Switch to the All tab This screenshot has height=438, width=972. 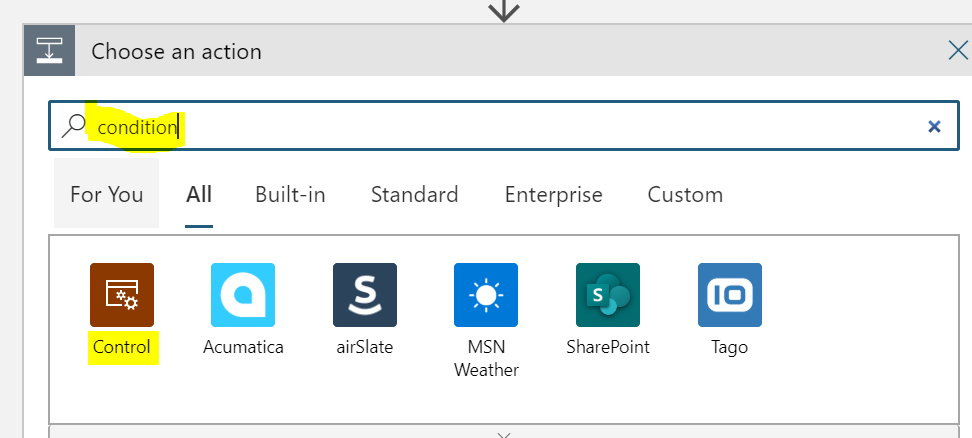199,194
